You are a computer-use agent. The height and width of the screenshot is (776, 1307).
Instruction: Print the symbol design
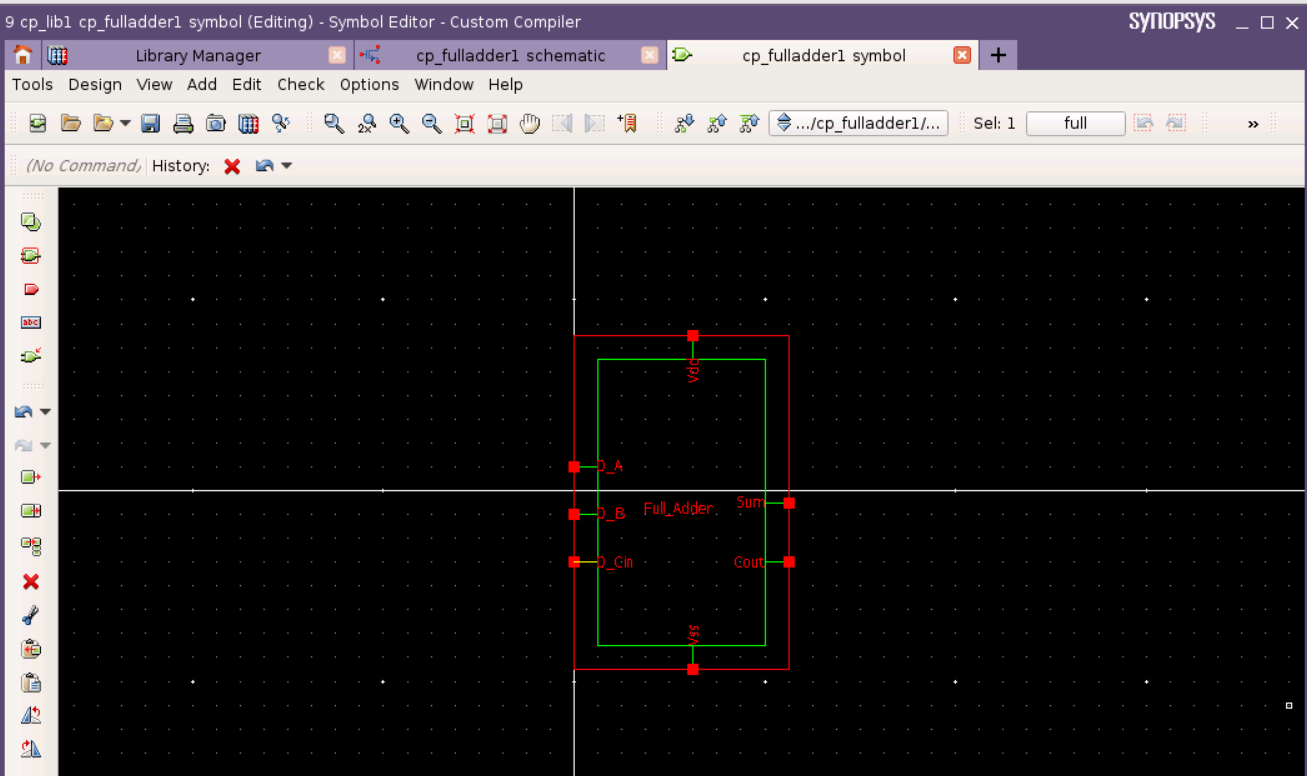[181, 124]
